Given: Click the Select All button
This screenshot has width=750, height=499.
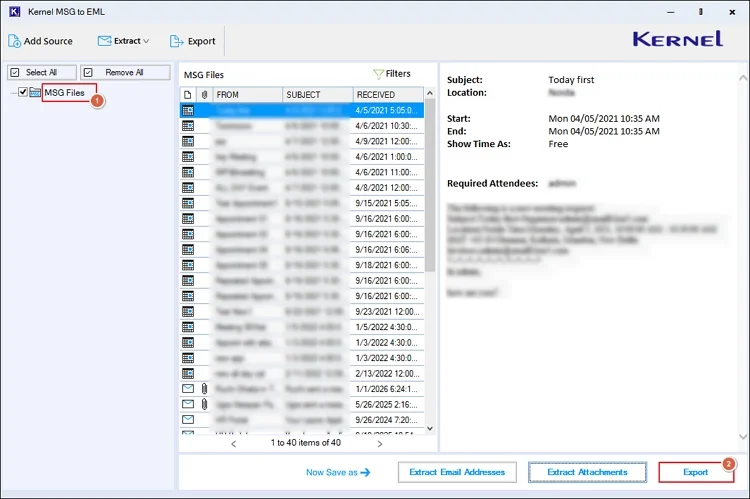Looking at the screenshot, I should [x=42, y=72].
